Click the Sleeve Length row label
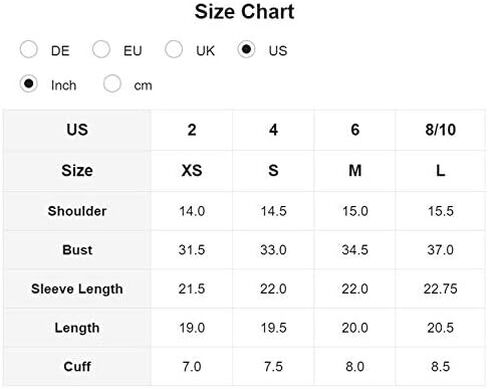 click(77, 289)
